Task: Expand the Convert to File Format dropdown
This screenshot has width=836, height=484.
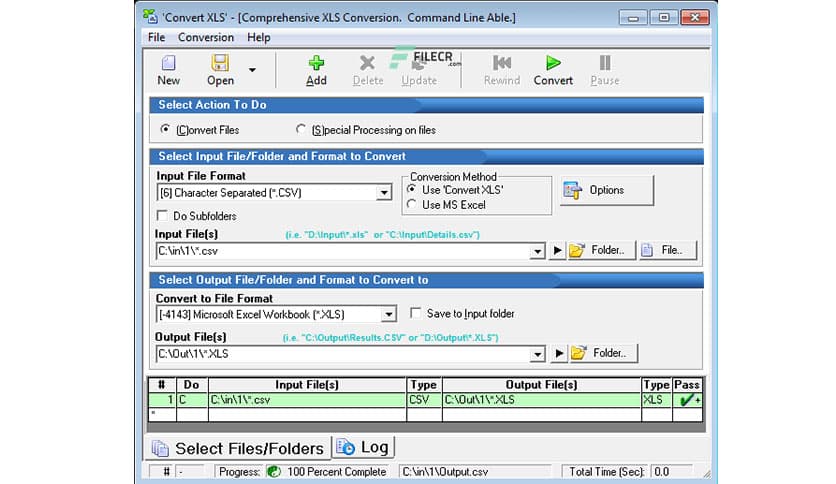Action: point(389,314)
